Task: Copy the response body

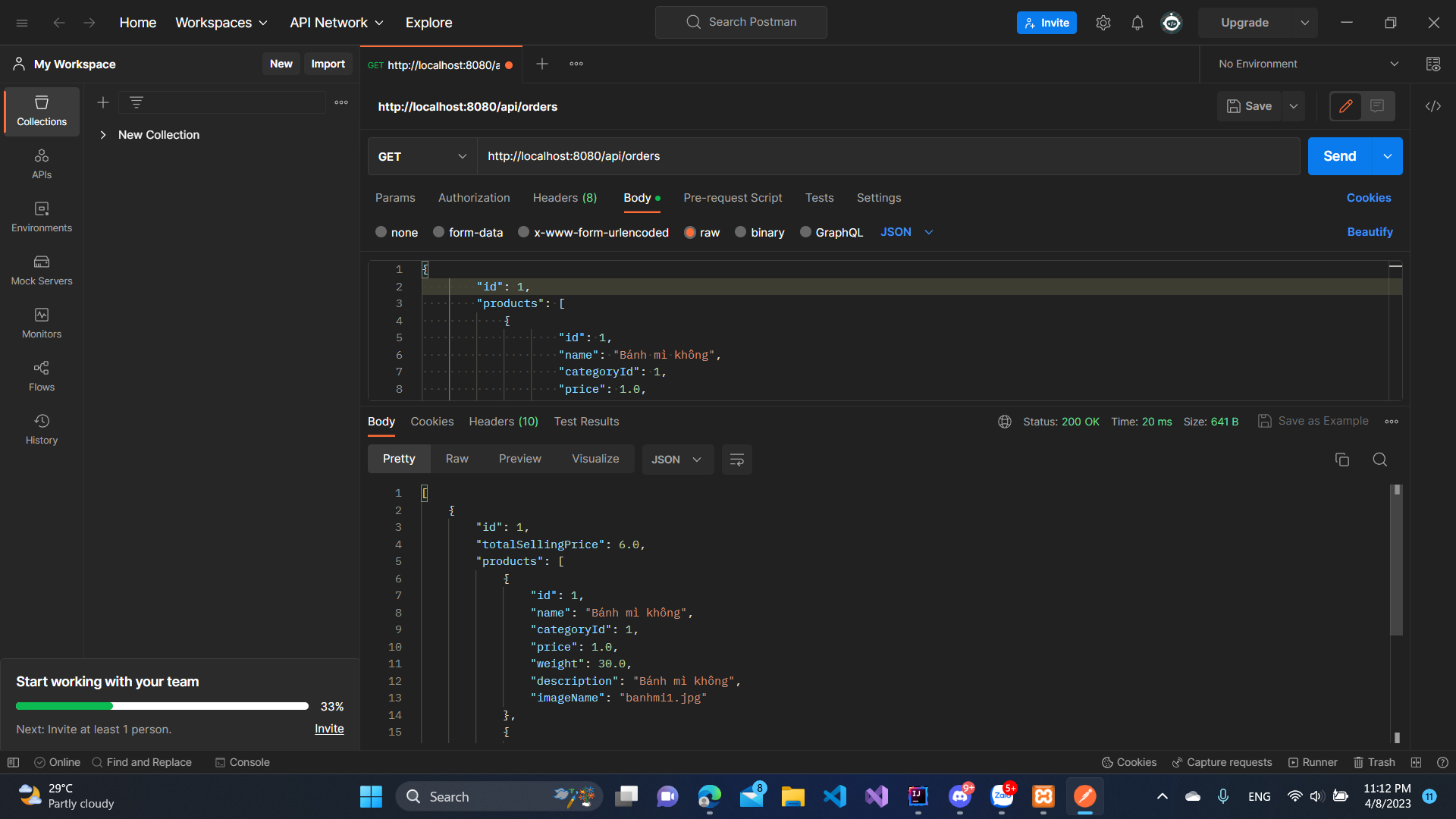Action: pos(1342,460)
